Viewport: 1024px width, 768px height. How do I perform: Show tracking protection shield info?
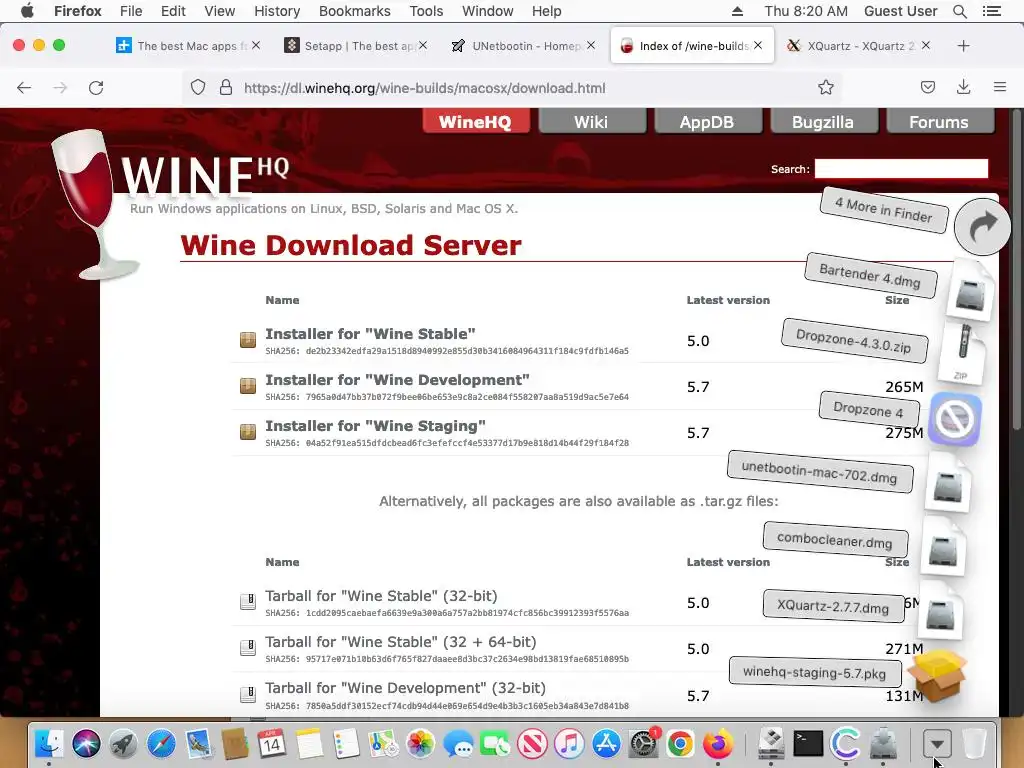(x=198, y=88)
